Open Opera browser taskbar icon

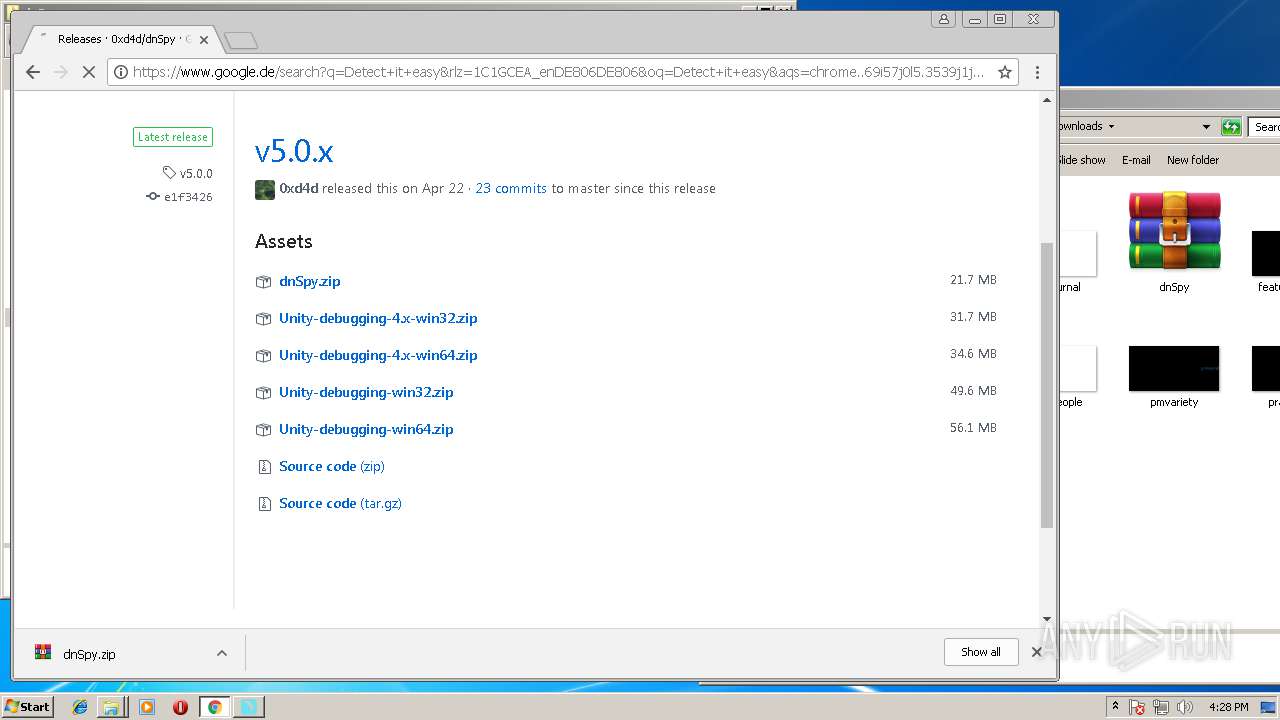tap(180, 707)
